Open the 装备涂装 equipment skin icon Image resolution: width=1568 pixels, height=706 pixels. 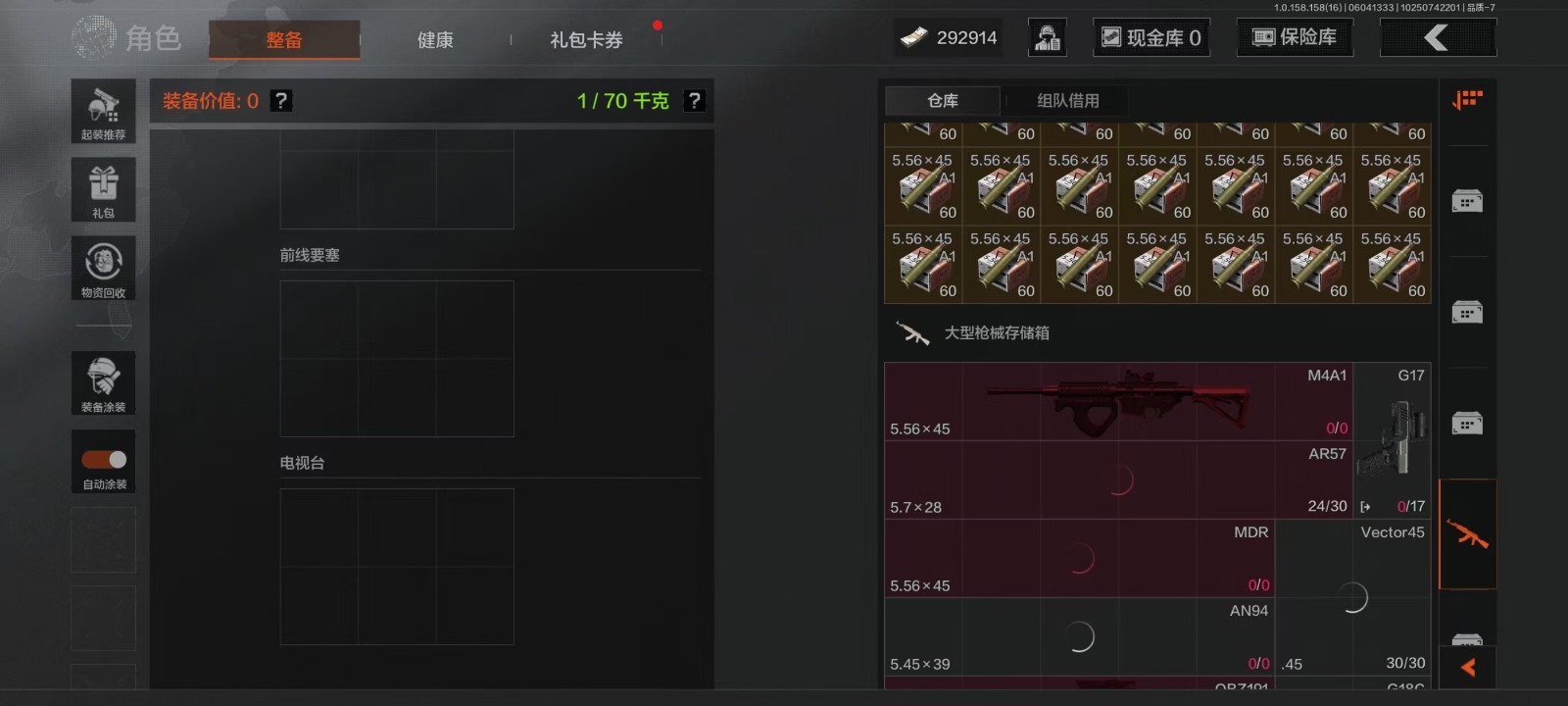[103, 383]
